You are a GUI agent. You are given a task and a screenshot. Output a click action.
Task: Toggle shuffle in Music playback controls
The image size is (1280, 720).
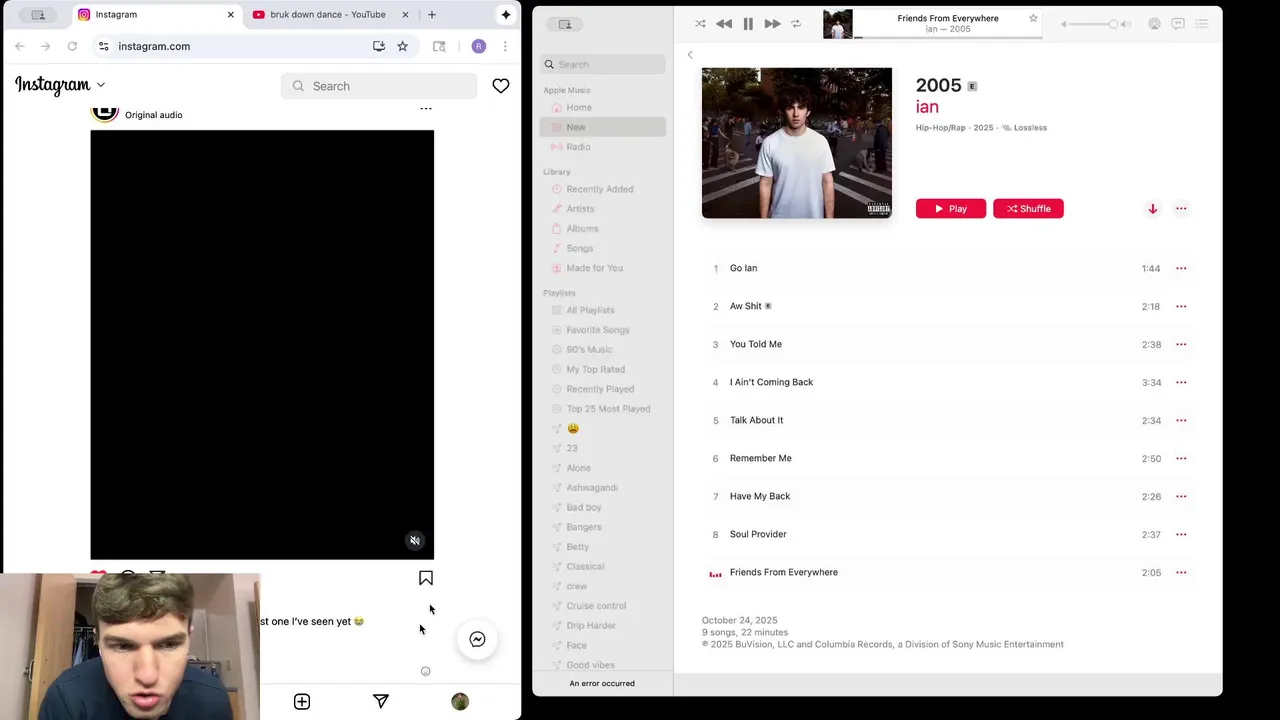point(700,24)
